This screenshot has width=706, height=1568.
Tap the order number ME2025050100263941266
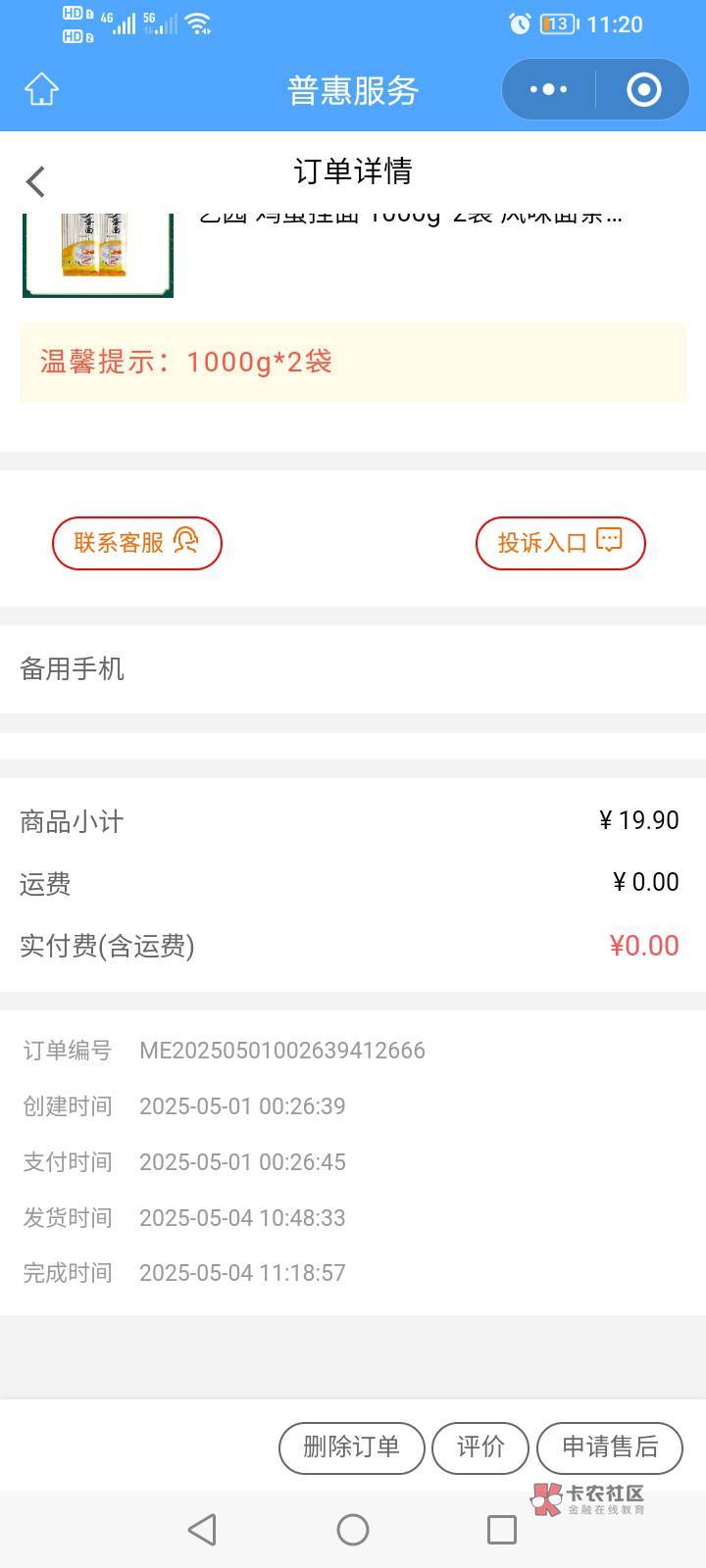click(281, 1051)
